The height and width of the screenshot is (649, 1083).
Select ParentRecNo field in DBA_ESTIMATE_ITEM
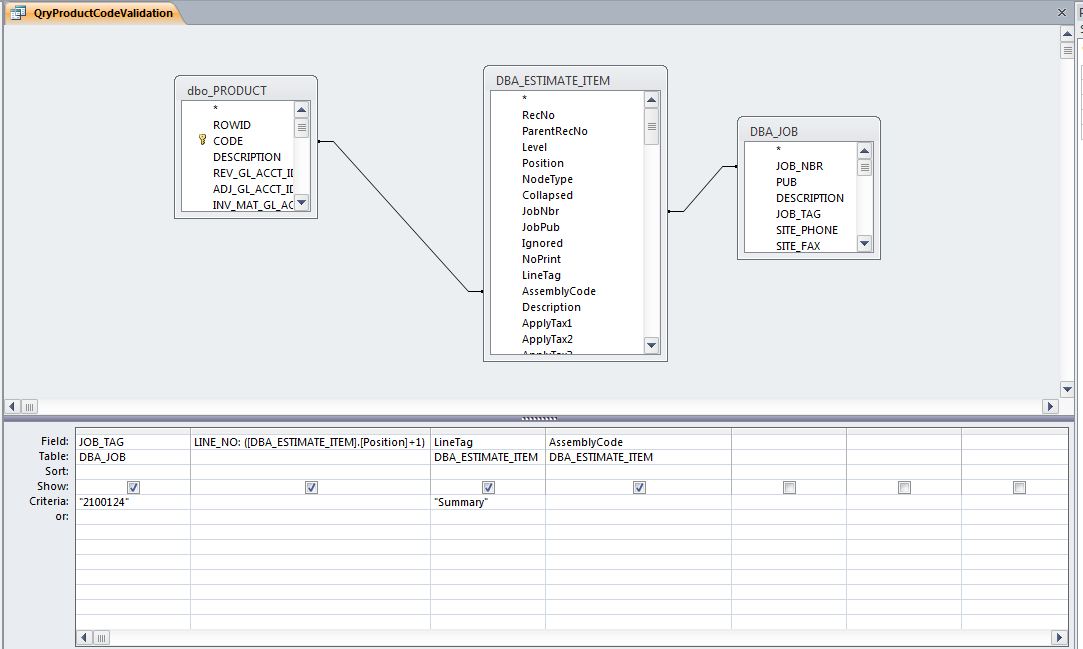point(555,131)
